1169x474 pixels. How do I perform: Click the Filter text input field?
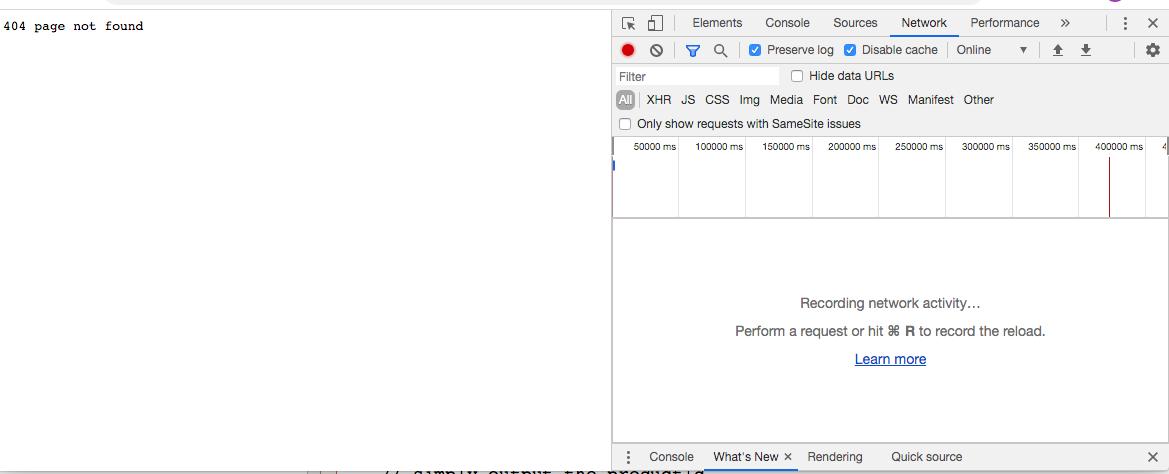697,76
